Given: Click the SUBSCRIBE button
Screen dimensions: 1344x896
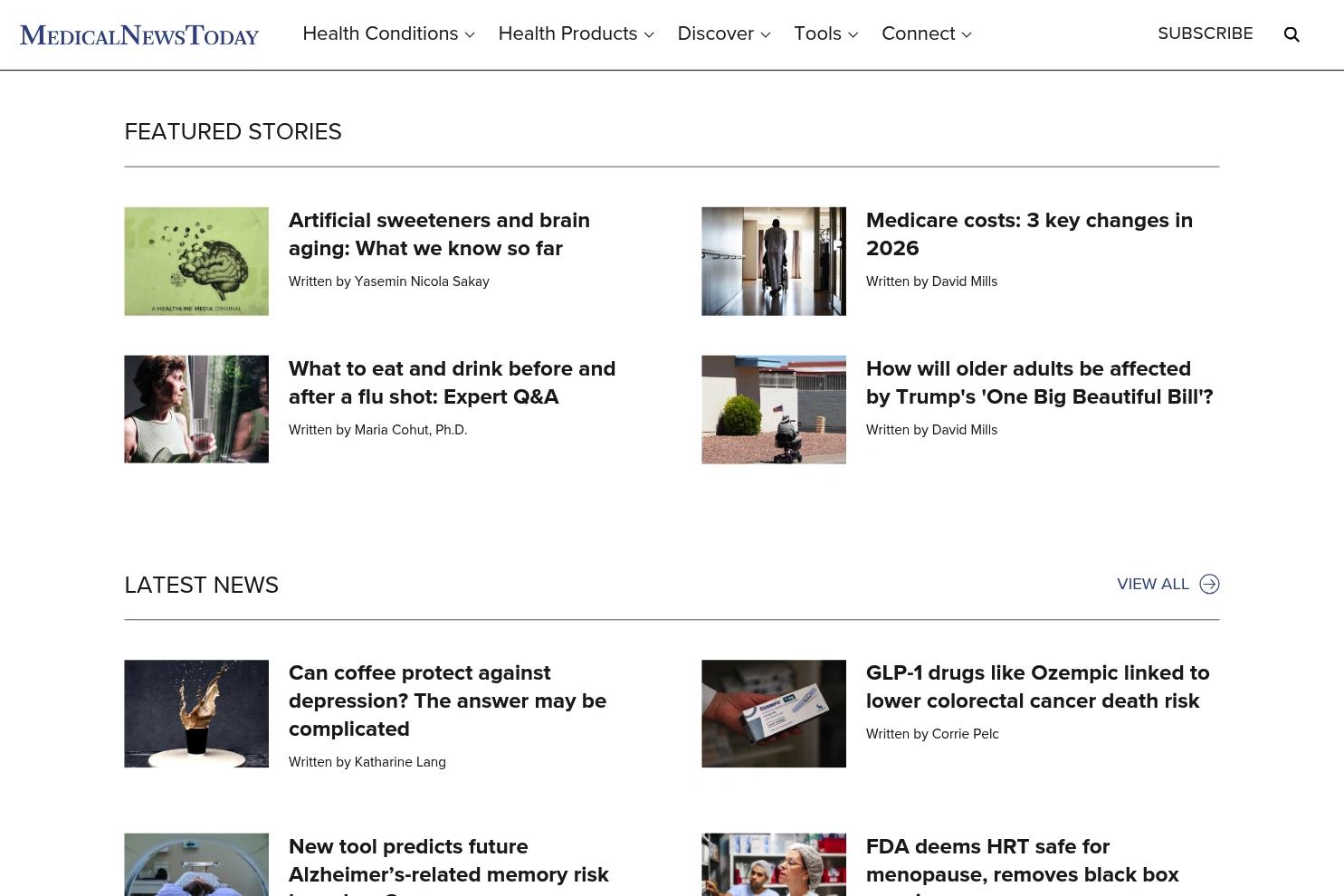Looking at the screenshot, I should tap(1206, 33).
